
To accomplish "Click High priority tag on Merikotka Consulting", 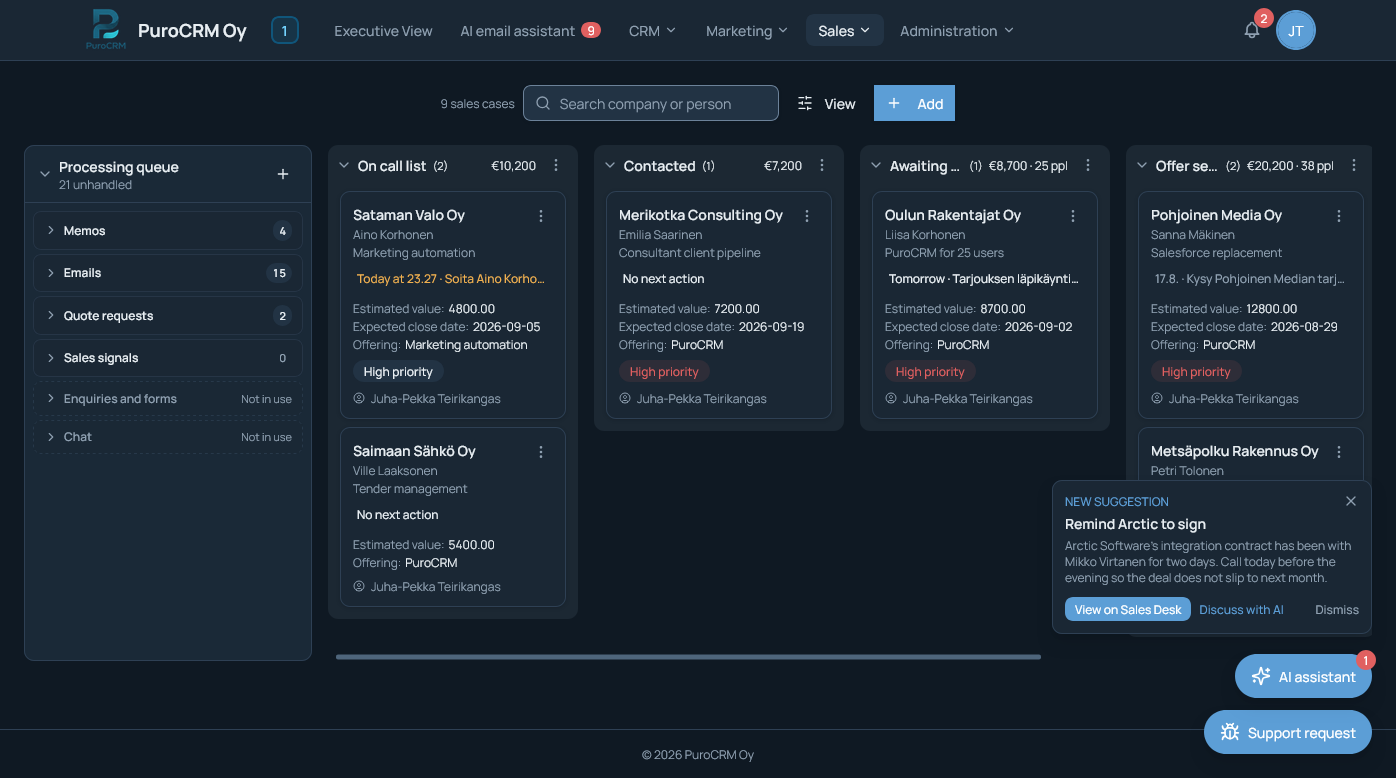I will pyautogui.click(x=664, y=371).
